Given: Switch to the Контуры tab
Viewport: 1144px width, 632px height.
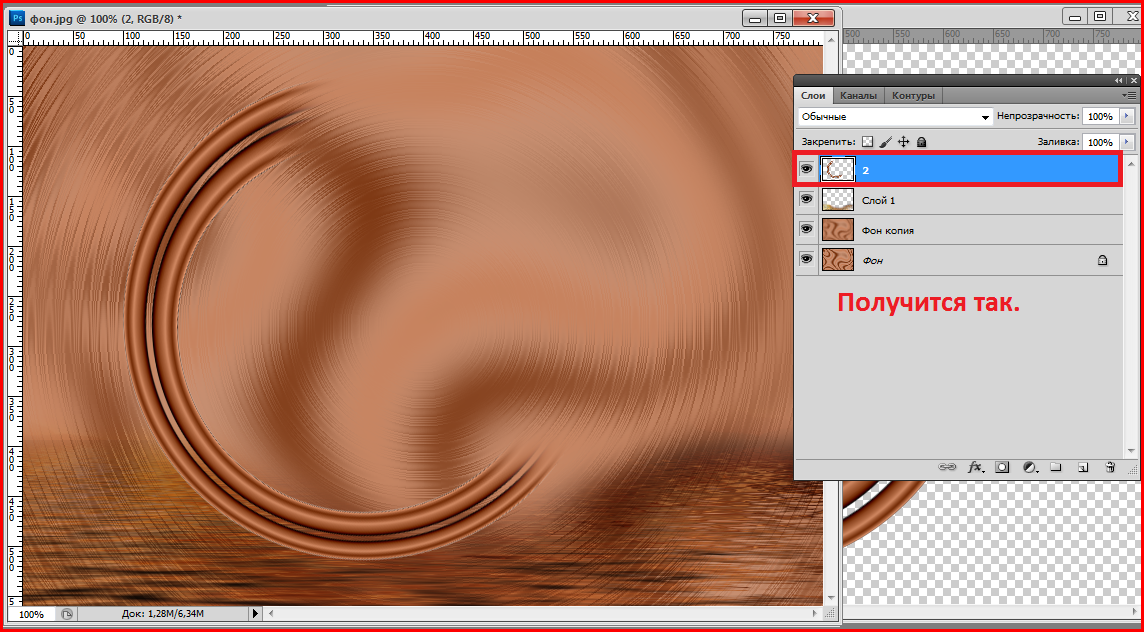Looking at the screenshot, I should click(x=913, y=96).
